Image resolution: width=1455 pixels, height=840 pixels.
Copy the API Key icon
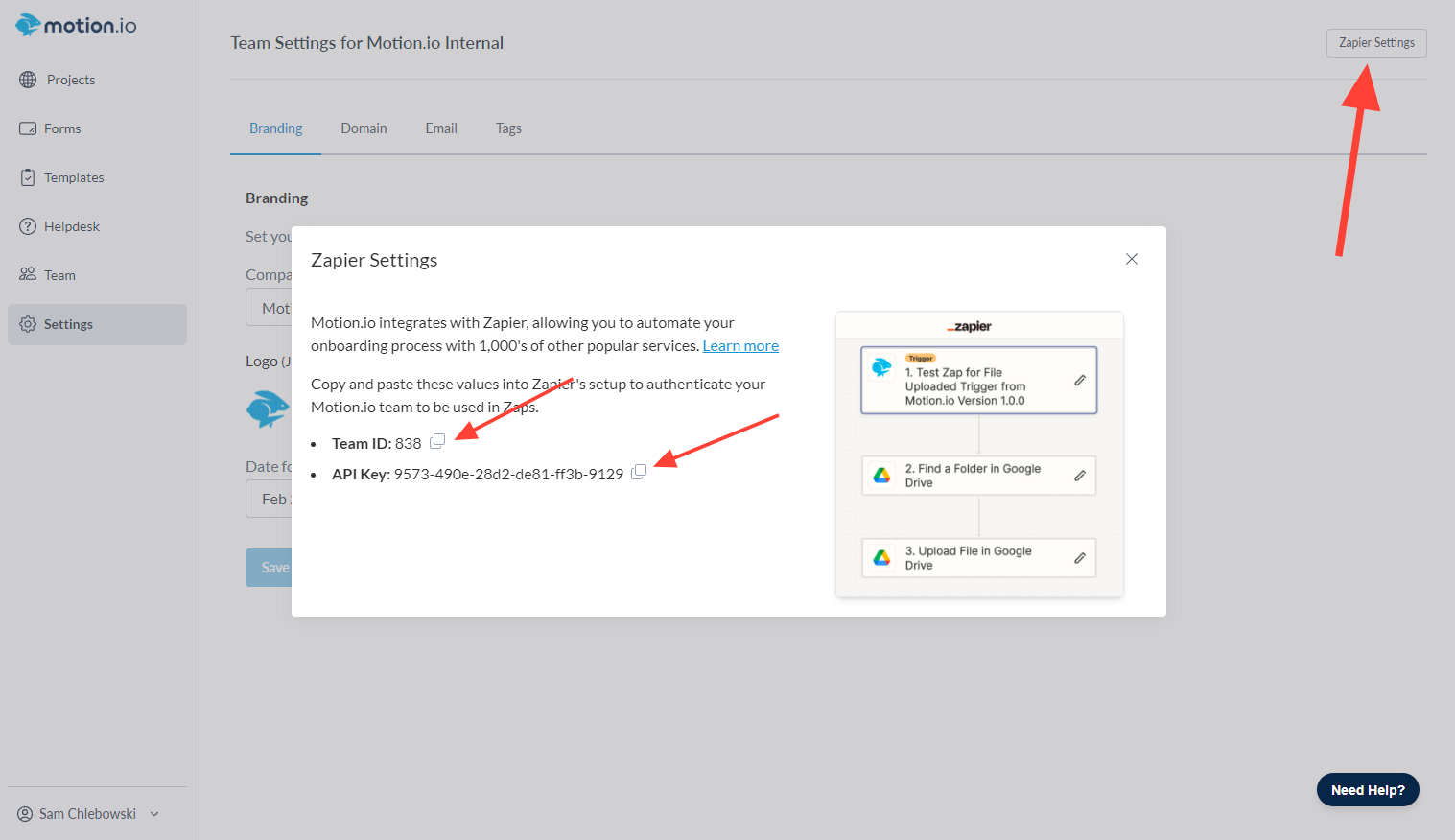[x=639, y=472]
